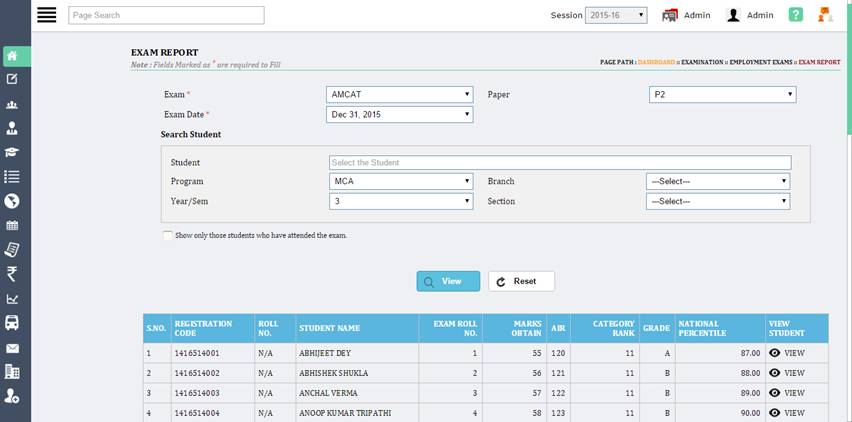
Task: Click the Reset button
Action: pos(521,281)
